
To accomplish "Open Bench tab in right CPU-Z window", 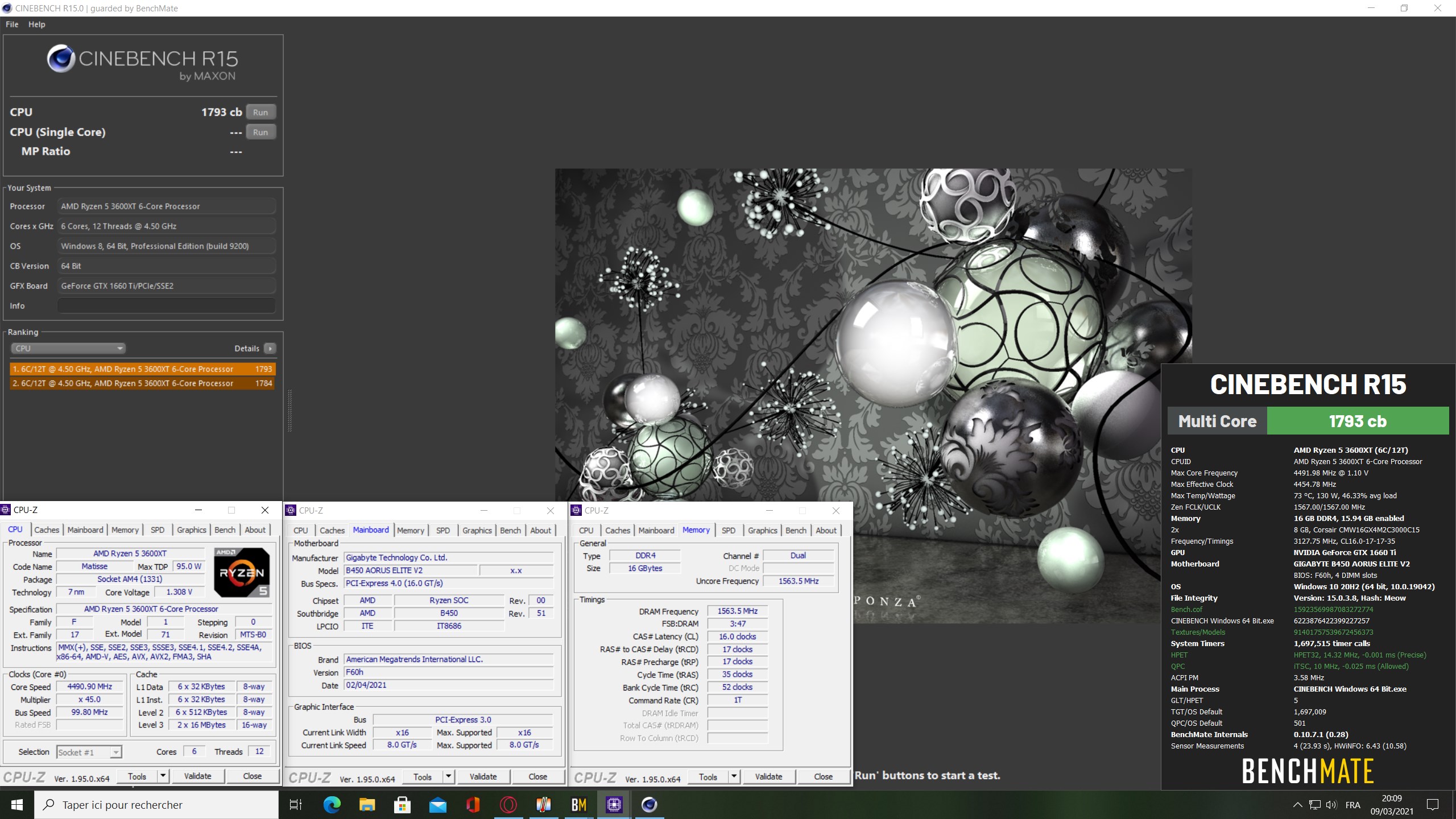I will [x=796, y=531].
